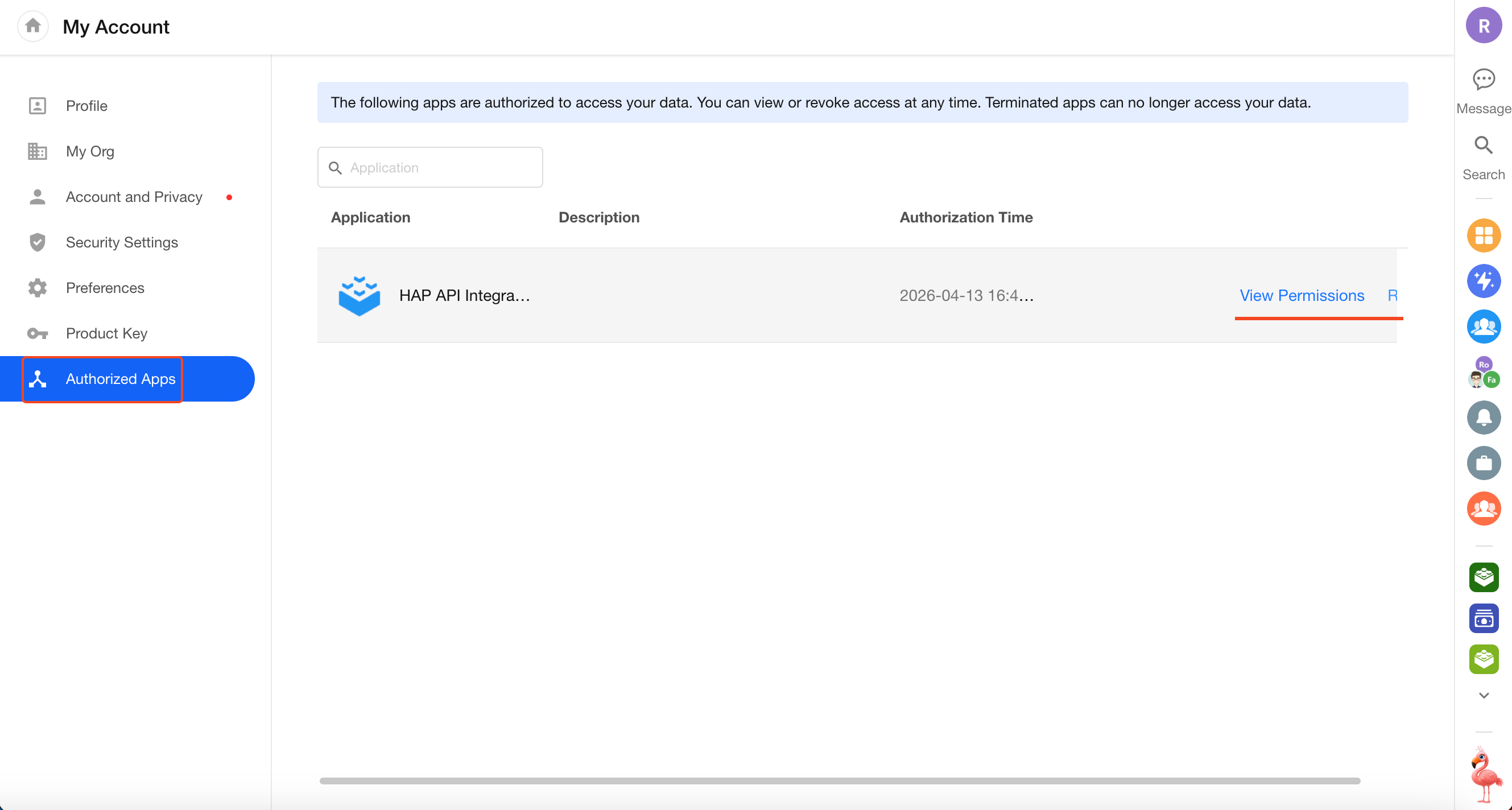Open the grey bell notifications icon
This screenshot has height=810, width=1512.
[1483, 418]
